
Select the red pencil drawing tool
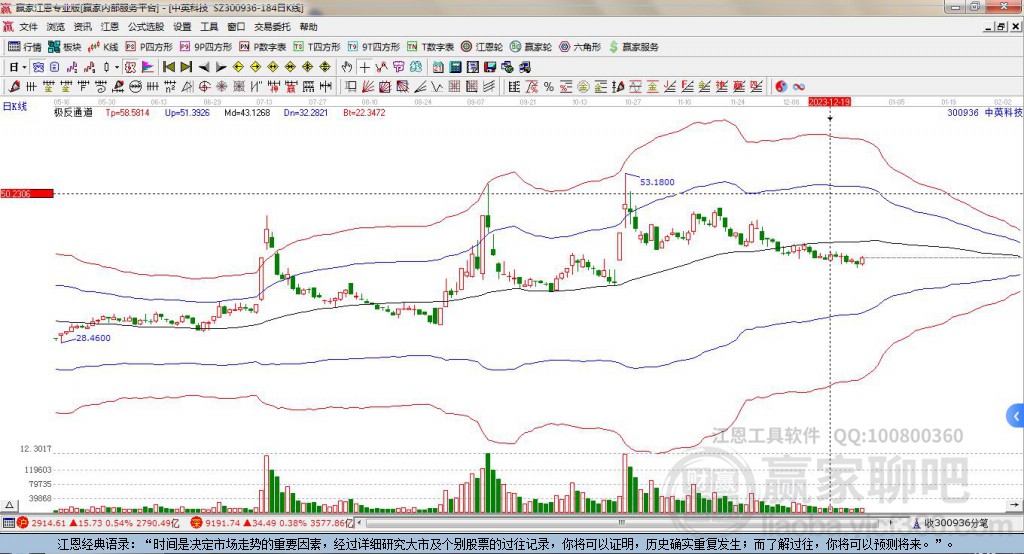tap(14, 86)
